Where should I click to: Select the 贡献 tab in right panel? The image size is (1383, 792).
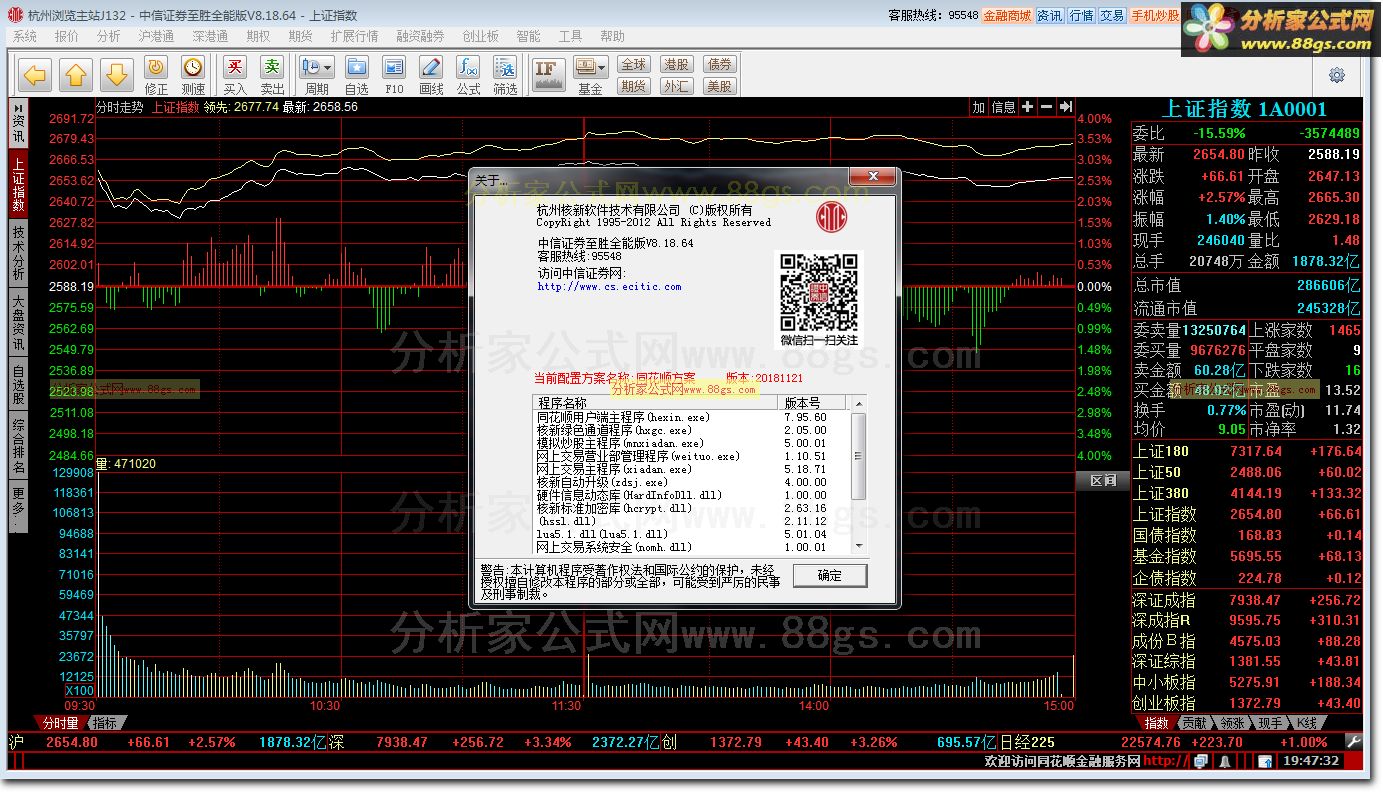[x=1193, y=723]
